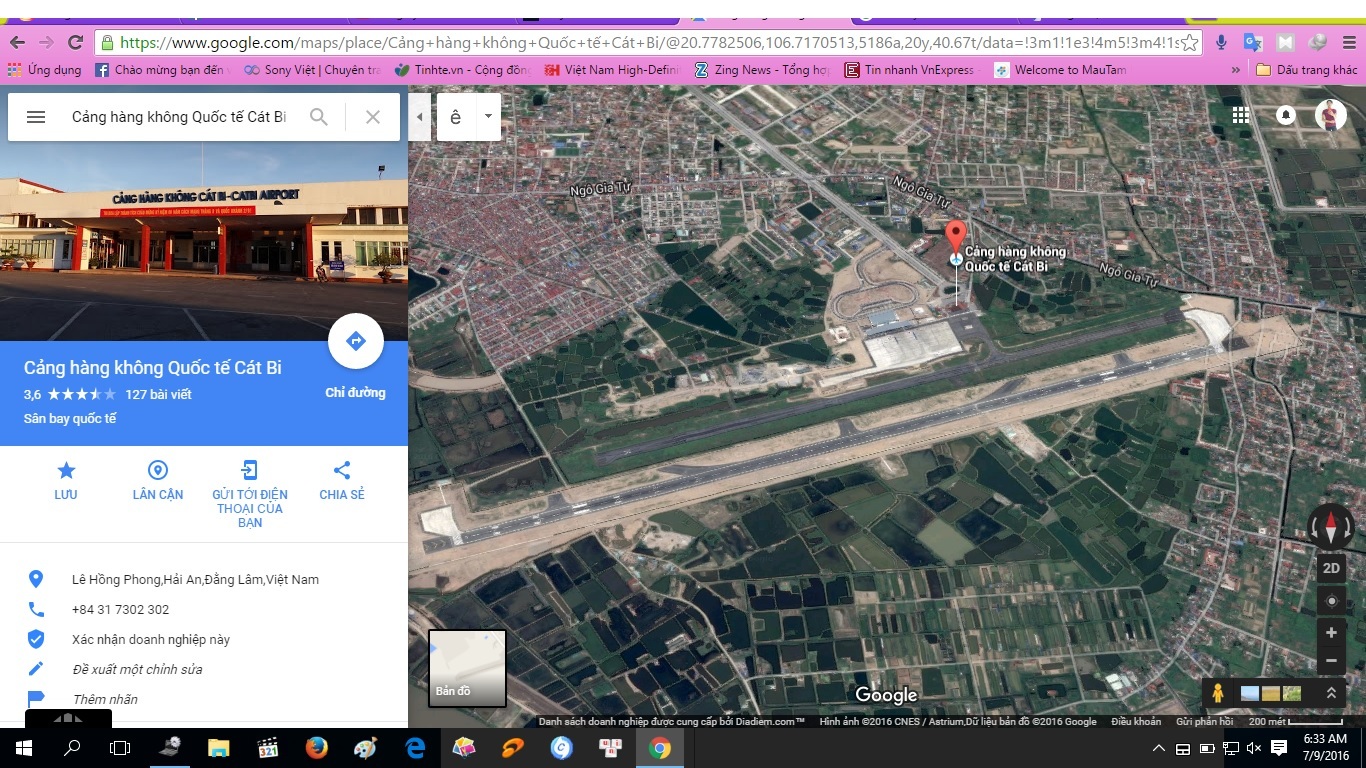Reload the page in the browser

75,42
